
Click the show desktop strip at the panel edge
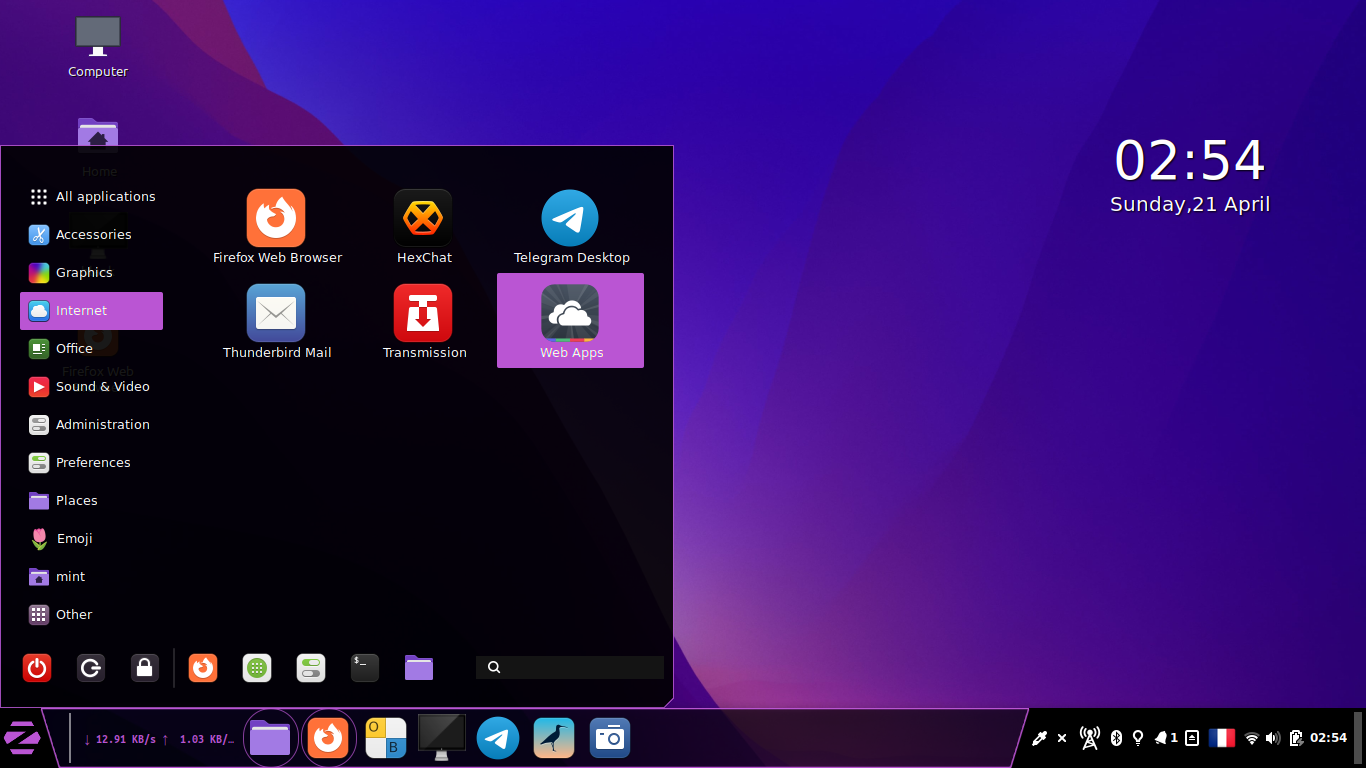click(x=1358, y=738)
